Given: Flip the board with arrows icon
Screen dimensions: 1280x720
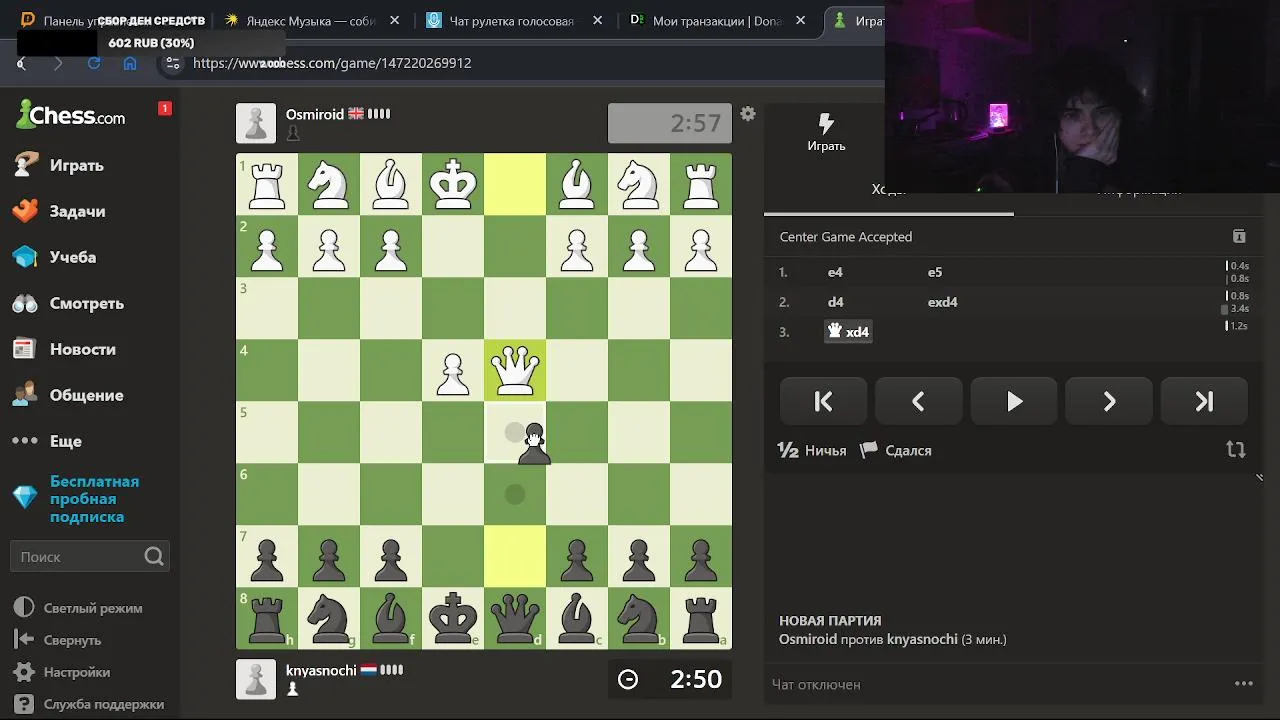Looking at the screenshot, I should coord(1236,450).
